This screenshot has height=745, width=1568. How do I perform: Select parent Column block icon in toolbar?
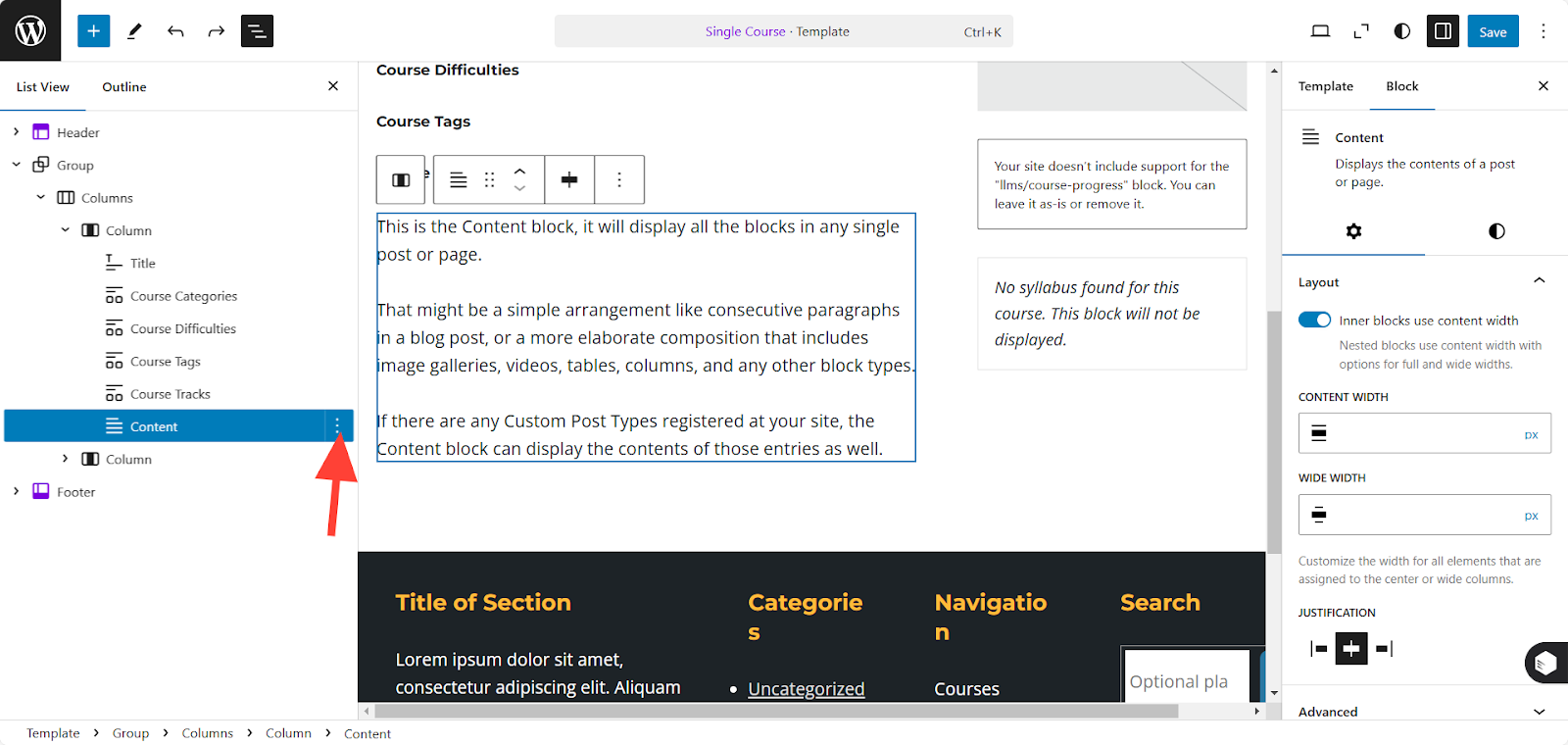401,179
